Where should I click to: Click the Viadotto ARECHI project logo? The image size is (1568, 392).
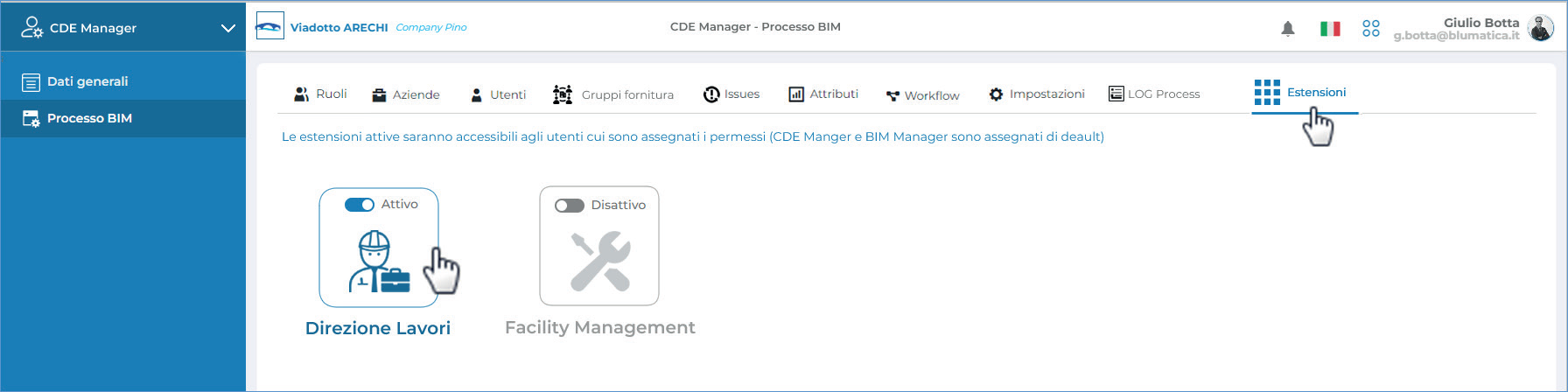pos(269,26)
